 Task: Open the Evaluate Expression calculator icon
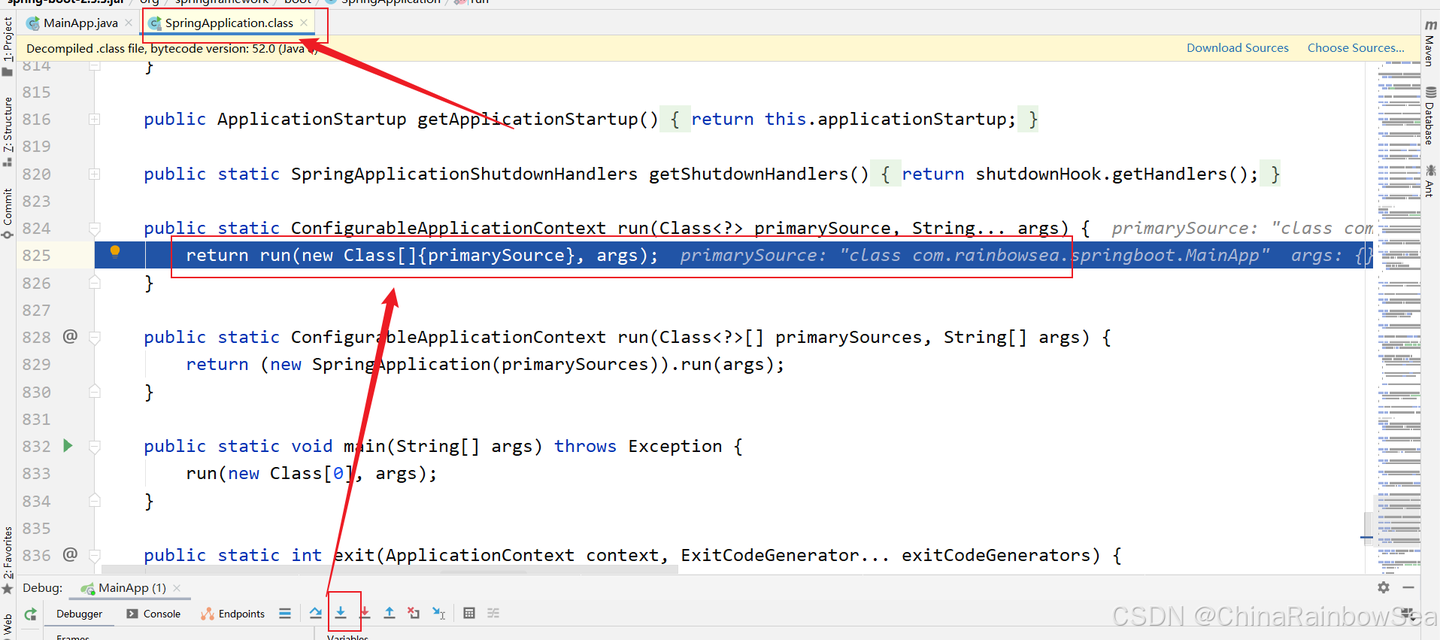coord(469,613)
